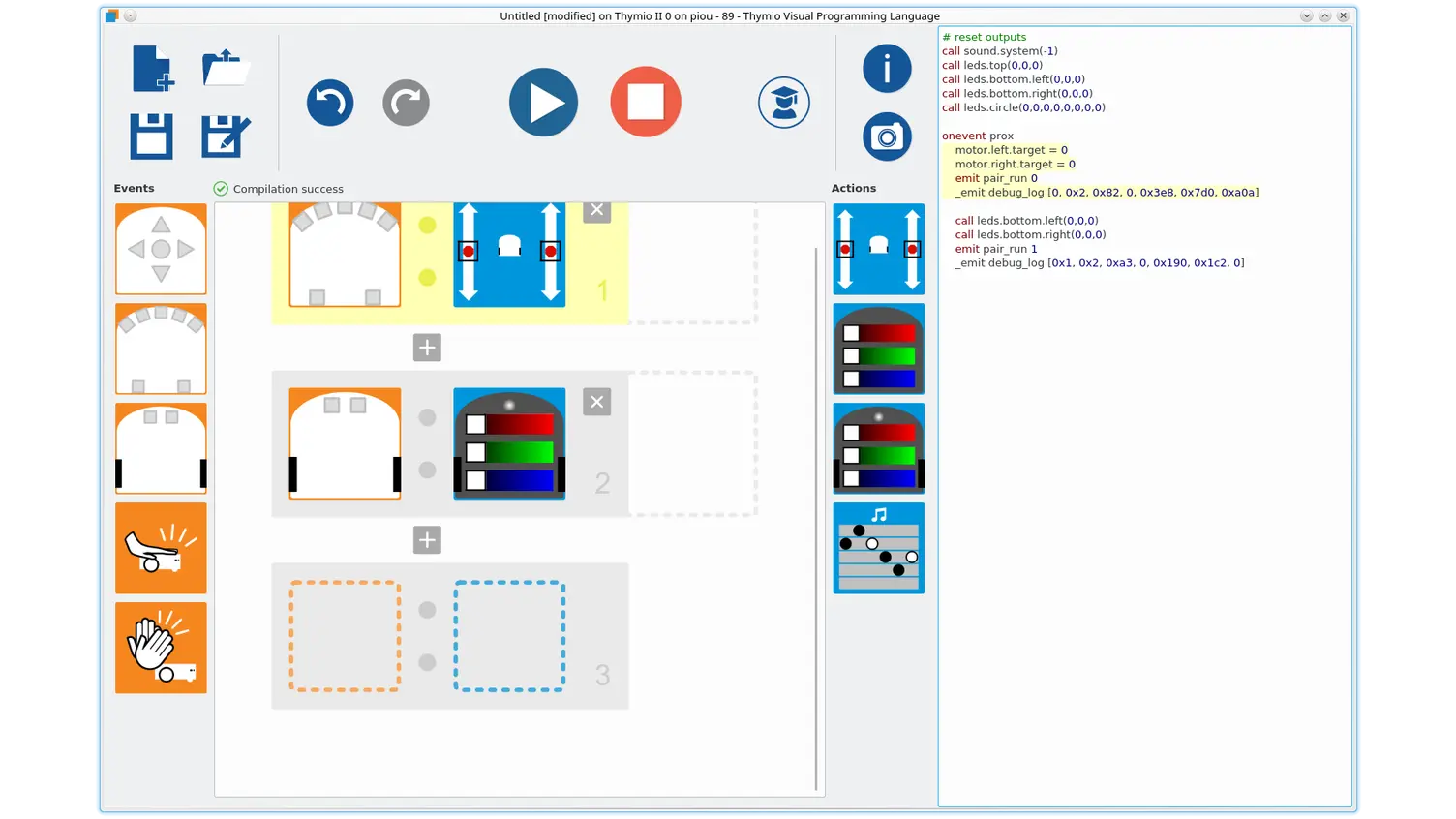Select the arrow buttons event block
The height and width of the screenshot is (819, 1456).
[161, 249]
